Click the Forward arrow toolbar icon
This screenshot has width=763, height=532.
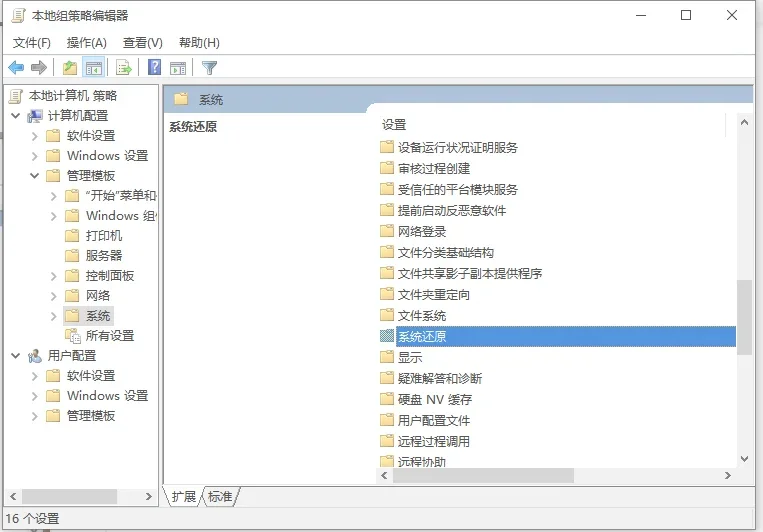[x=38, y=68]
